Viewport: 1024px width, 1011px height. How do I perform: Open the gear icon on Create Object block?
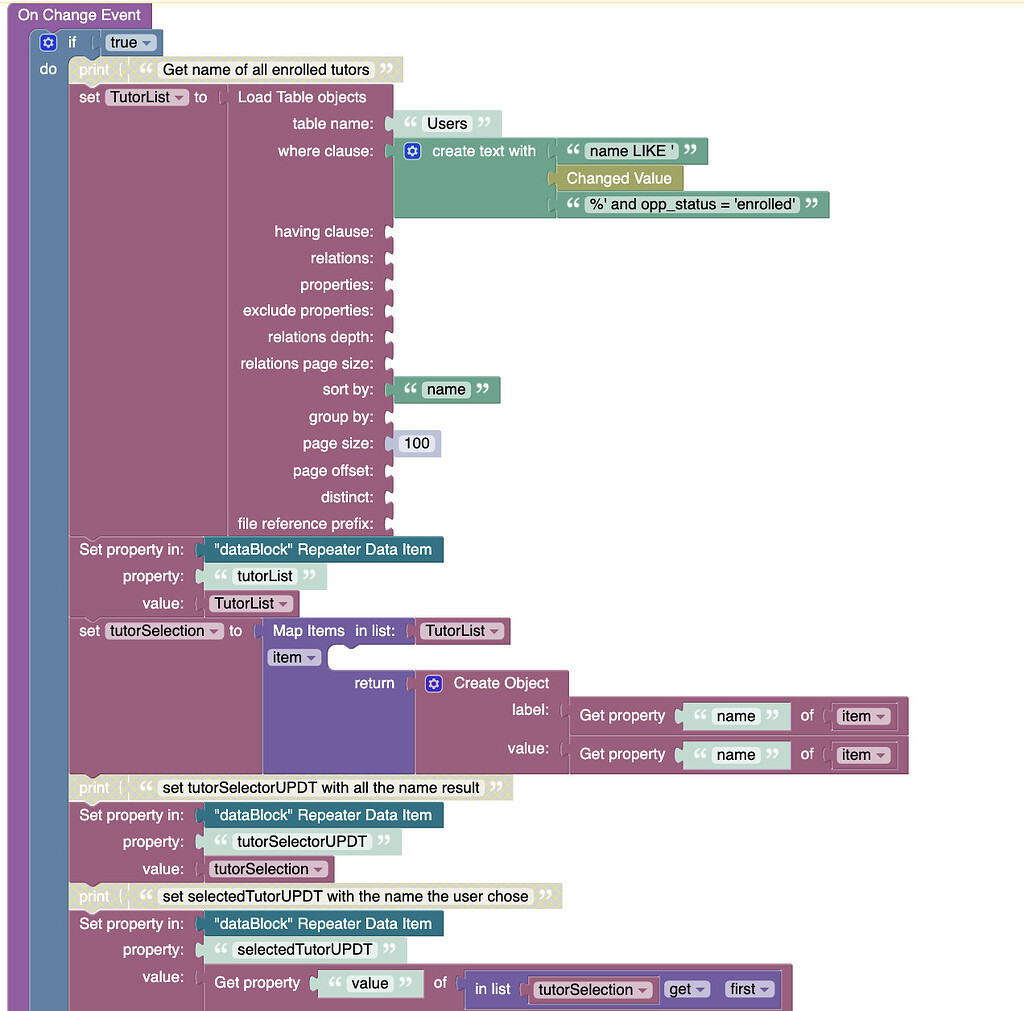(x=433, y=683)
